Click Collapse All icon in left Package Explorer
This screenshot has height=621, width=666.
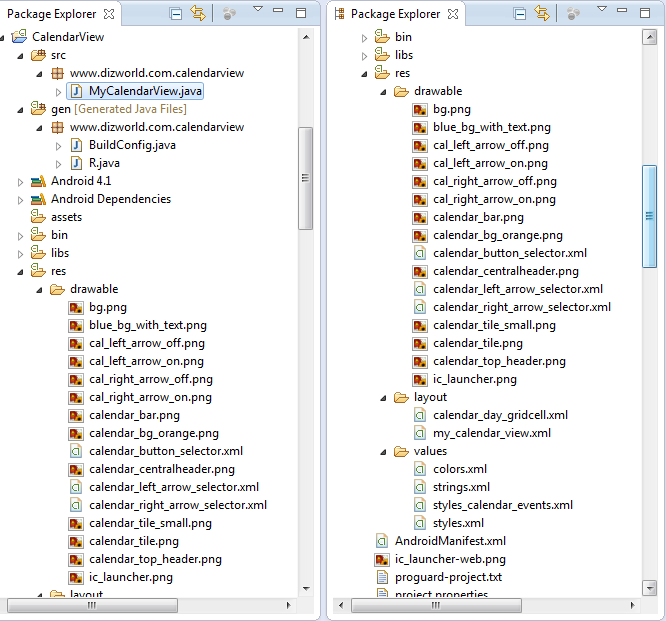coord(175,14)
